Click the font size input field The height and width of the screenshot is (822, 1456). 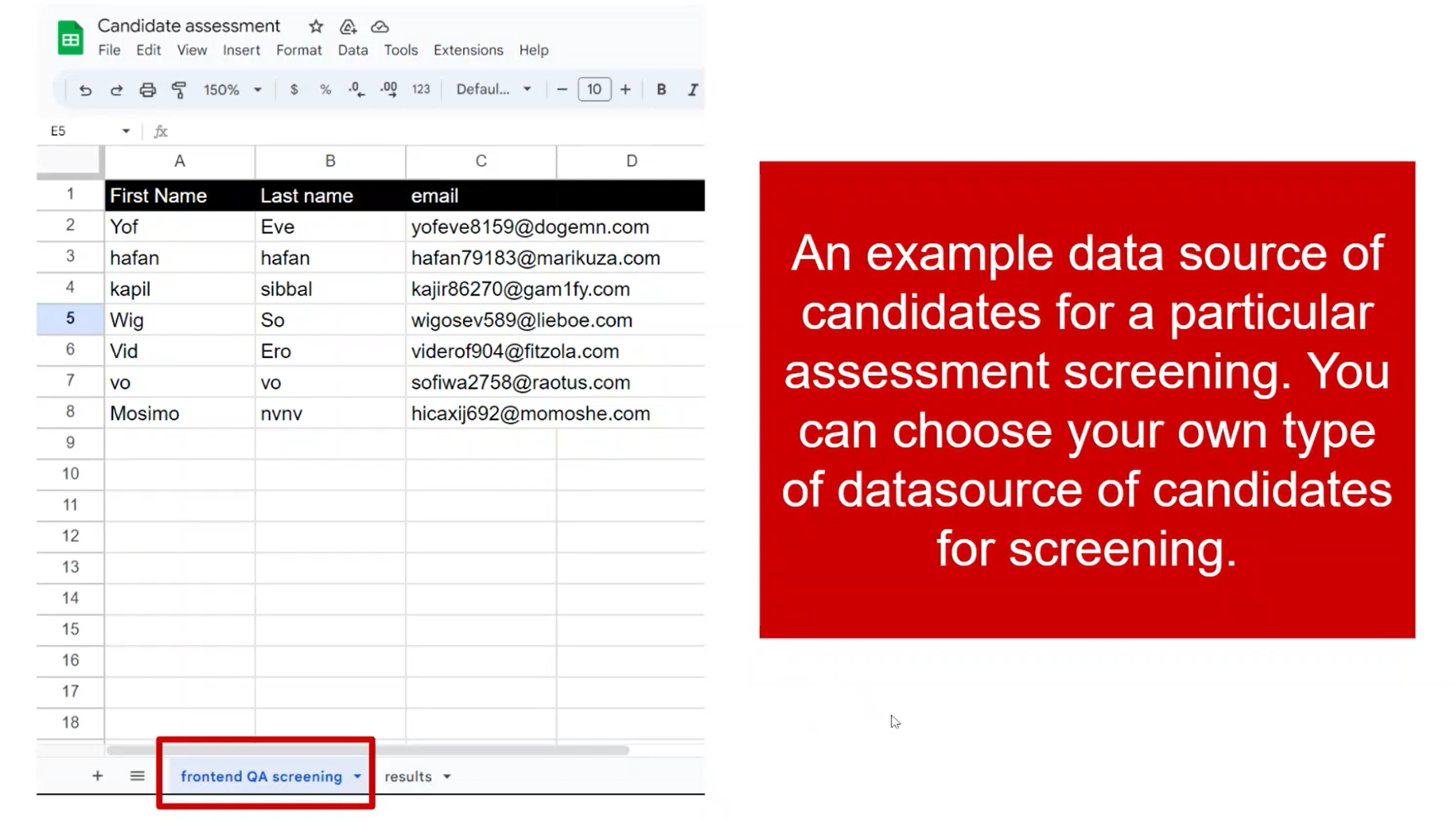594,89
